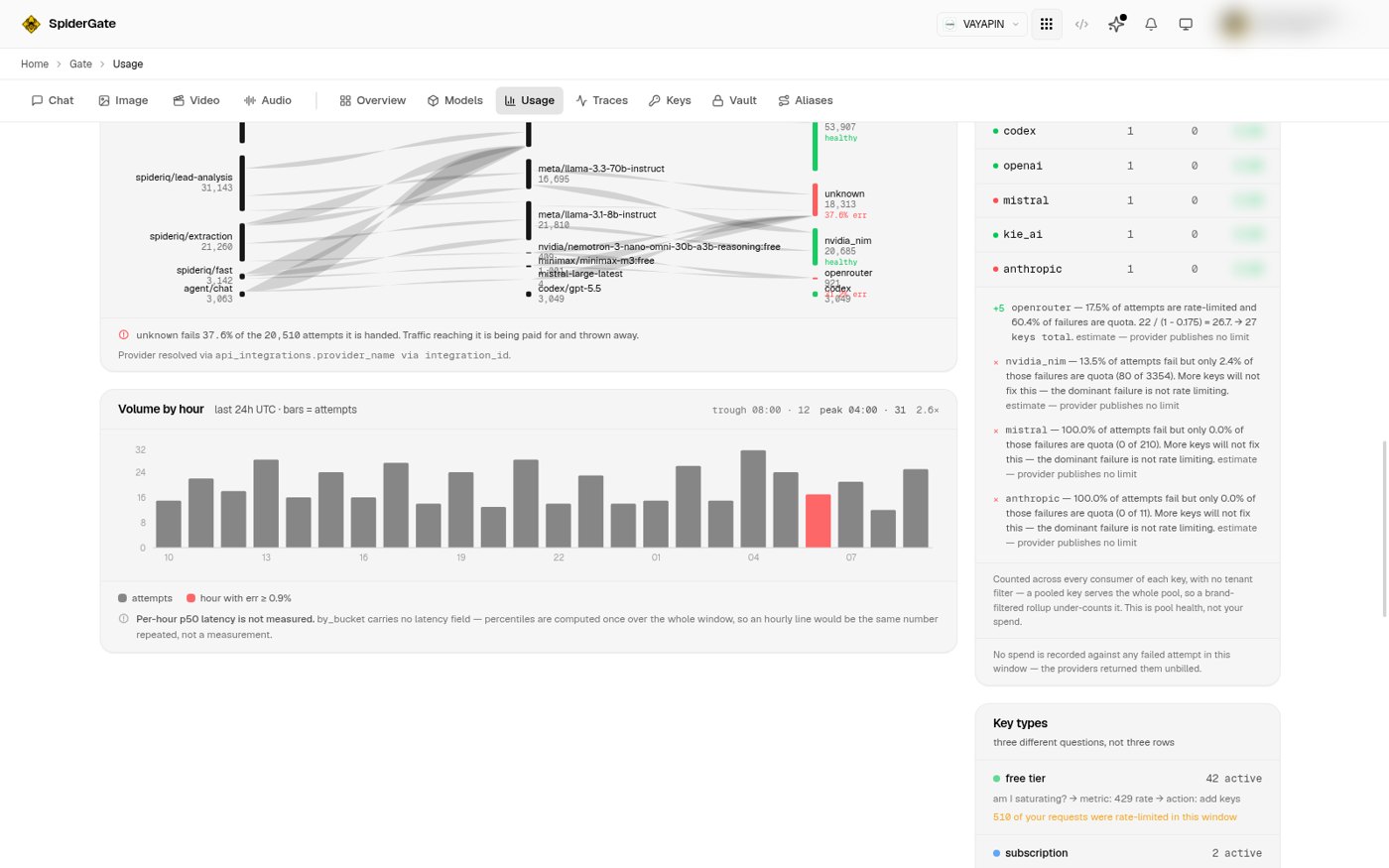The image size is (1389, 868).
Task: Open the VAYAPIN workspace dropdown
Action: [980, 24]
